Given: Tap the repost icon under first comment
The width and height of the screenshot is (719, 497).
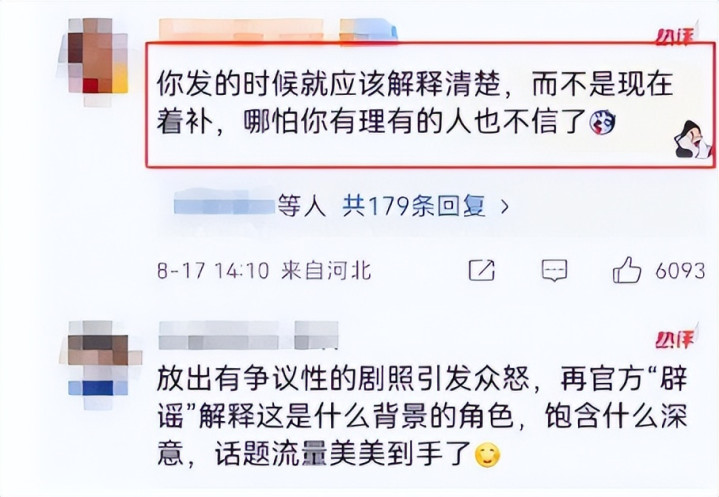Looking at the screenshot, I should pos(481,270).
